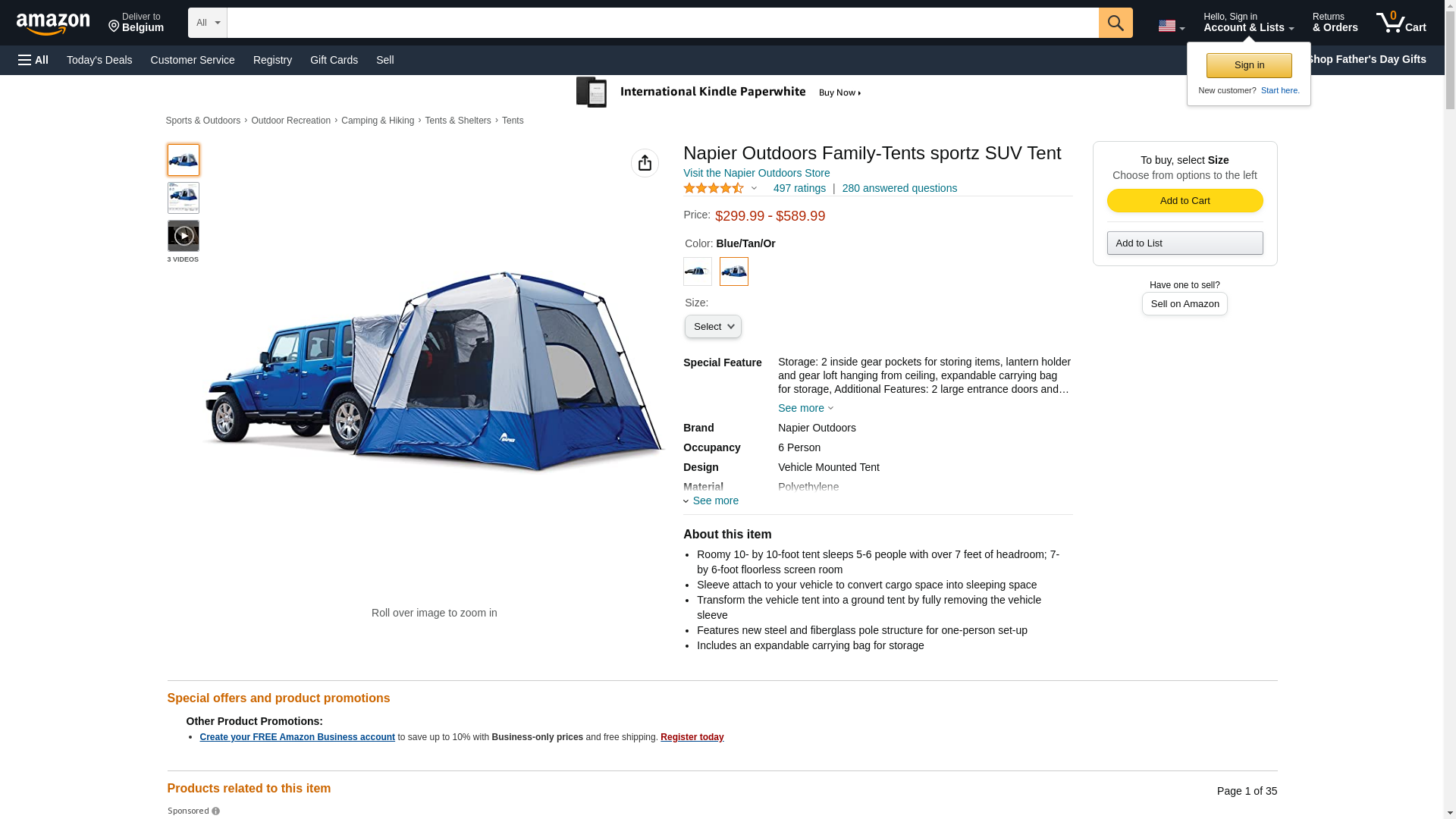Click the star rating icons
This screenshot has width=1456, height=819.
click(714, 188)
